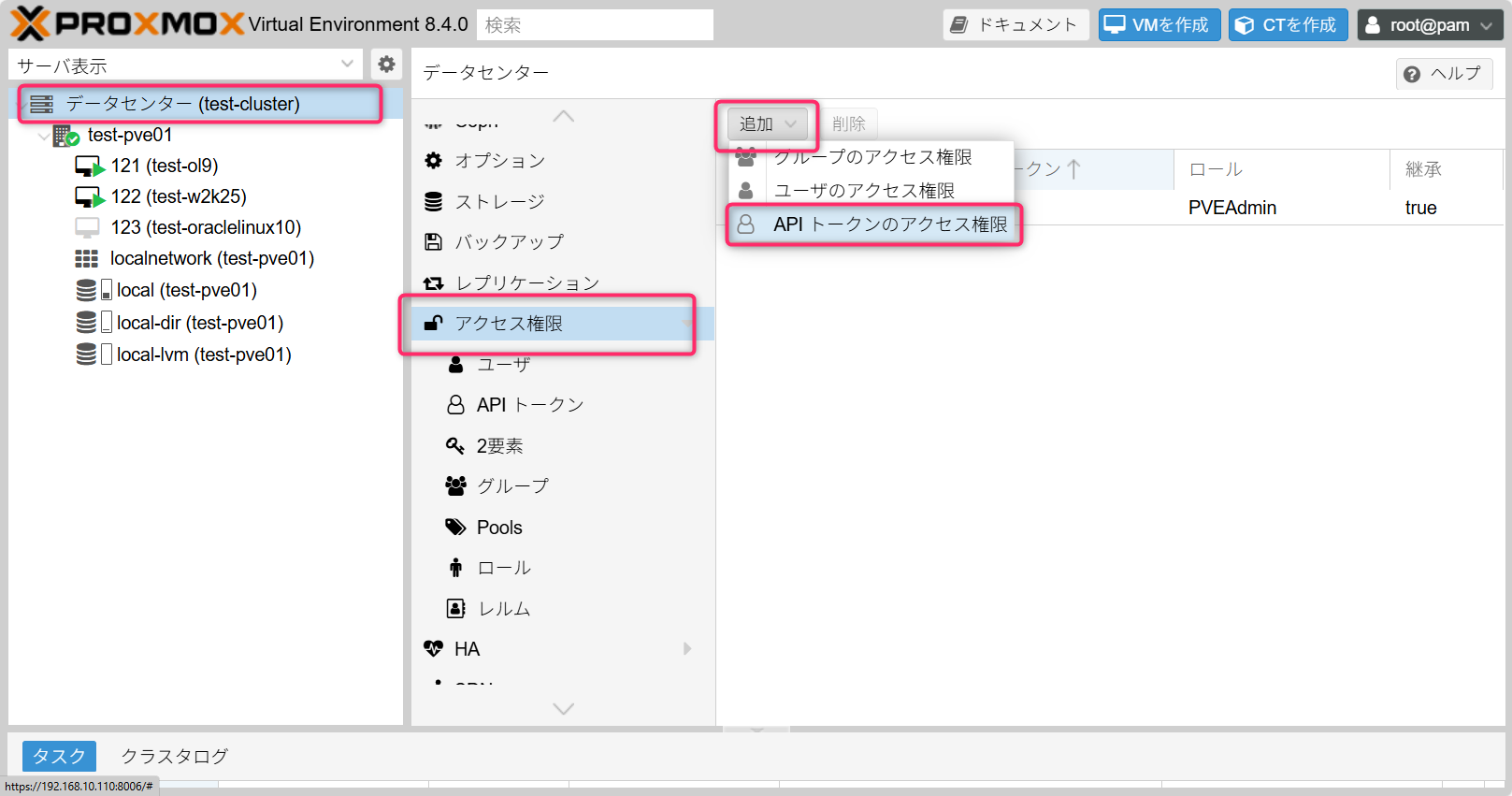Click the local (test-pve01) storage icon
This screenshot has width=1512, height=796.
pos(94,290)
